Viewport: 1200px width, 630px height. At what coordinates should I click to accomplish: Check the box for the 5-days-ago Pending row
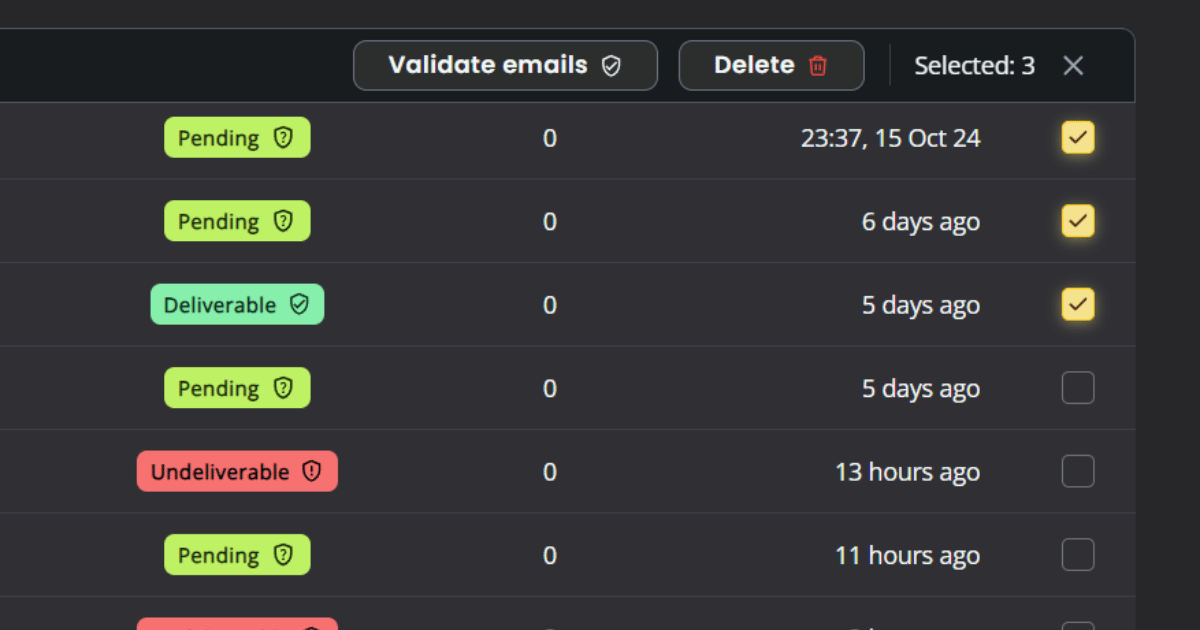[1077, 388]
